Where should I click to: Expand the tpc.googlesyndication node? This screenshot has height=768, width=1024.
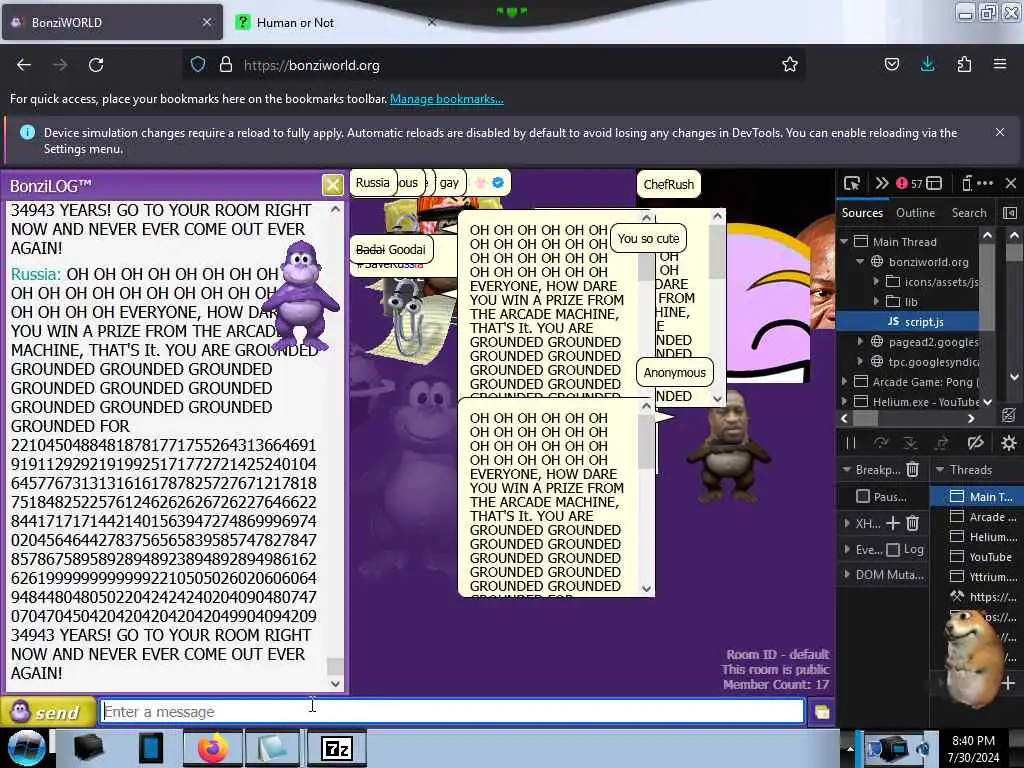pyautogui.click(x=859, y=362)
